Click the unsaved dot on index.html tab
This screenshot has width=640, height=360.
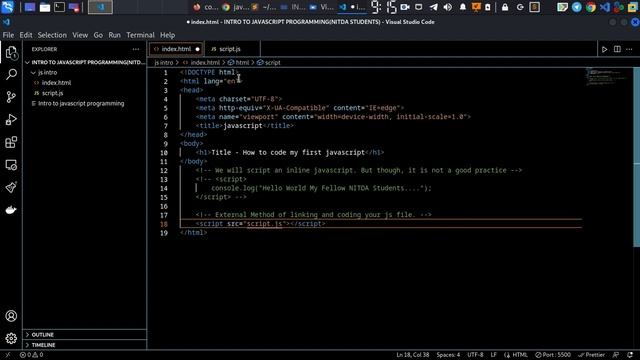point(198,49)
